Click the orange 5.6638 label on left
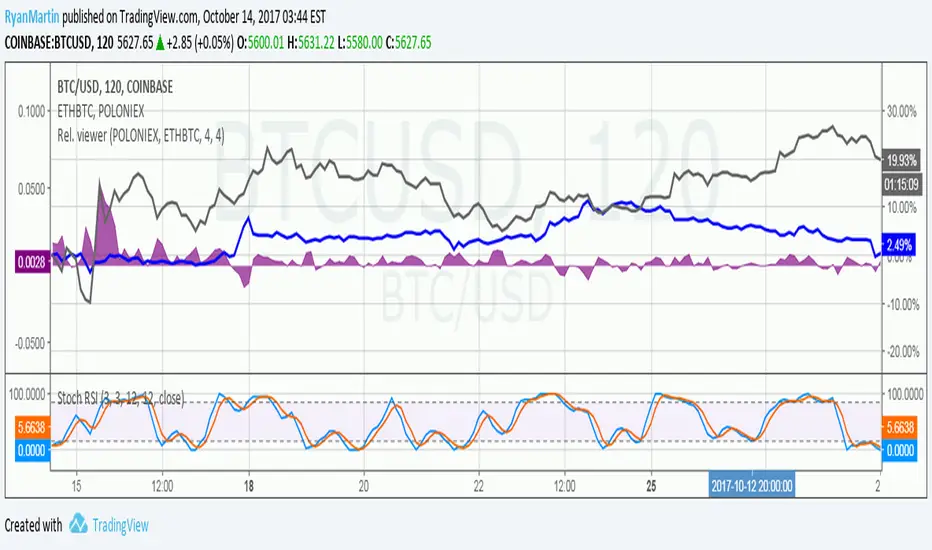This screenshot has width=932, height=550. tap(32, 428)
